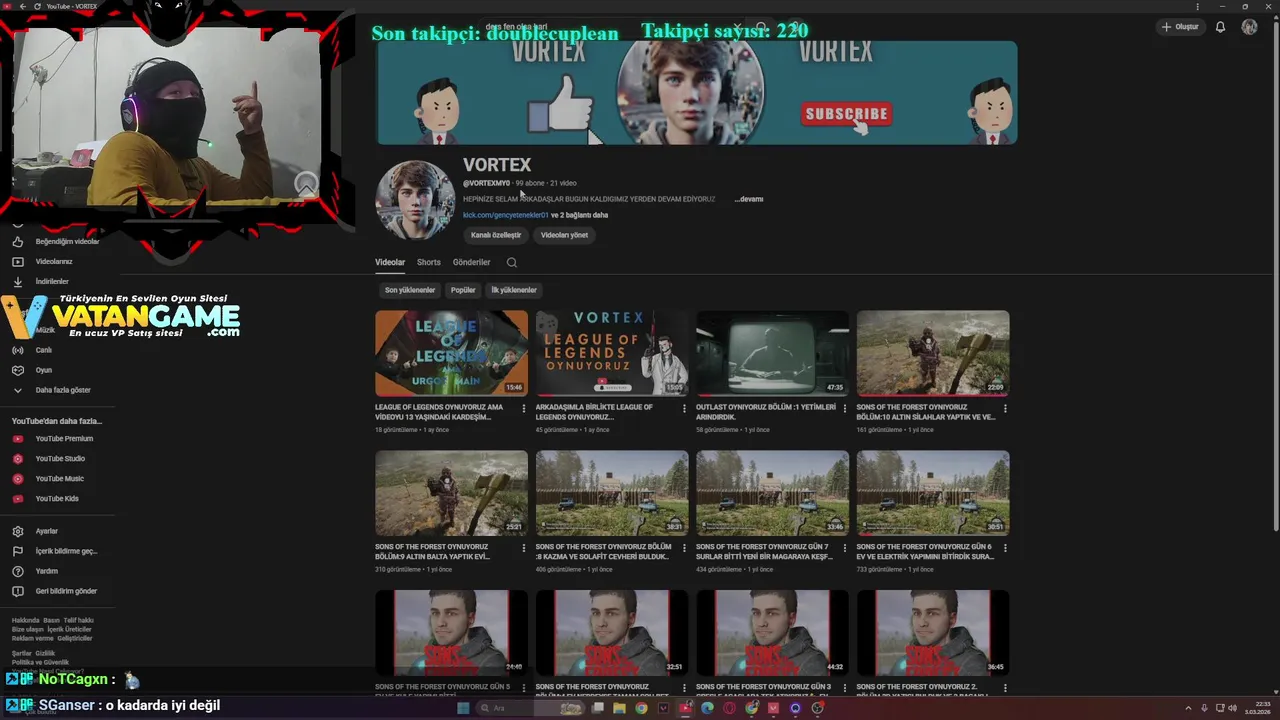Click the Ayarlar gear icon
The width and height of the screenshot is (1280, 720).
pyautogui.click(x=17, y=531)
